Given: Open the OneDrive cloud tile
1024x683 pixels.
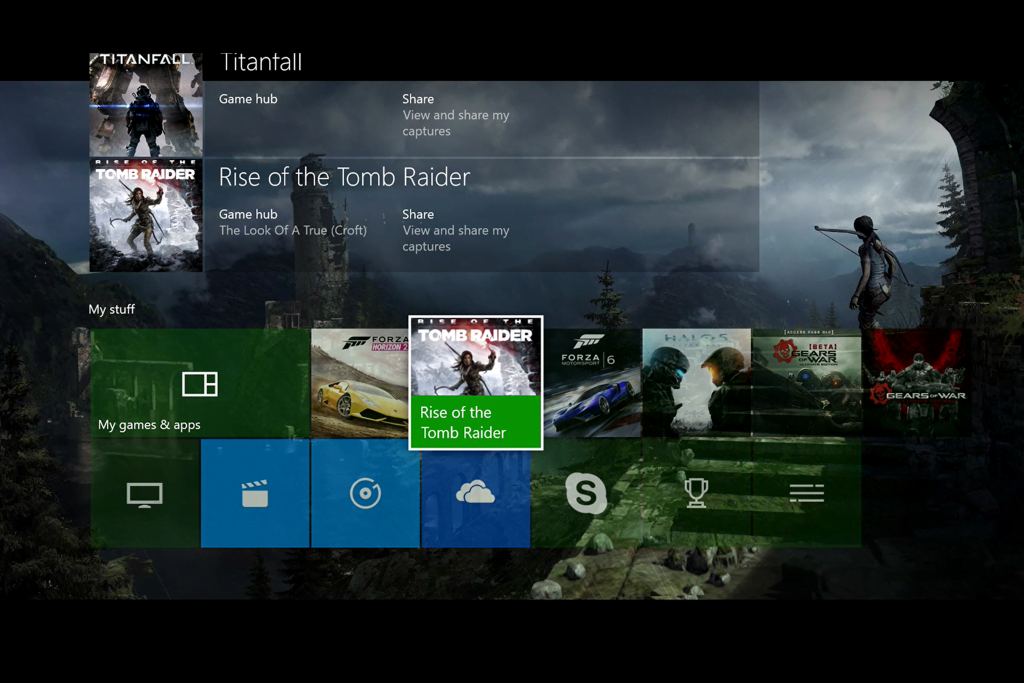Looking at the screenshot, I should click(x=475, y=493).
